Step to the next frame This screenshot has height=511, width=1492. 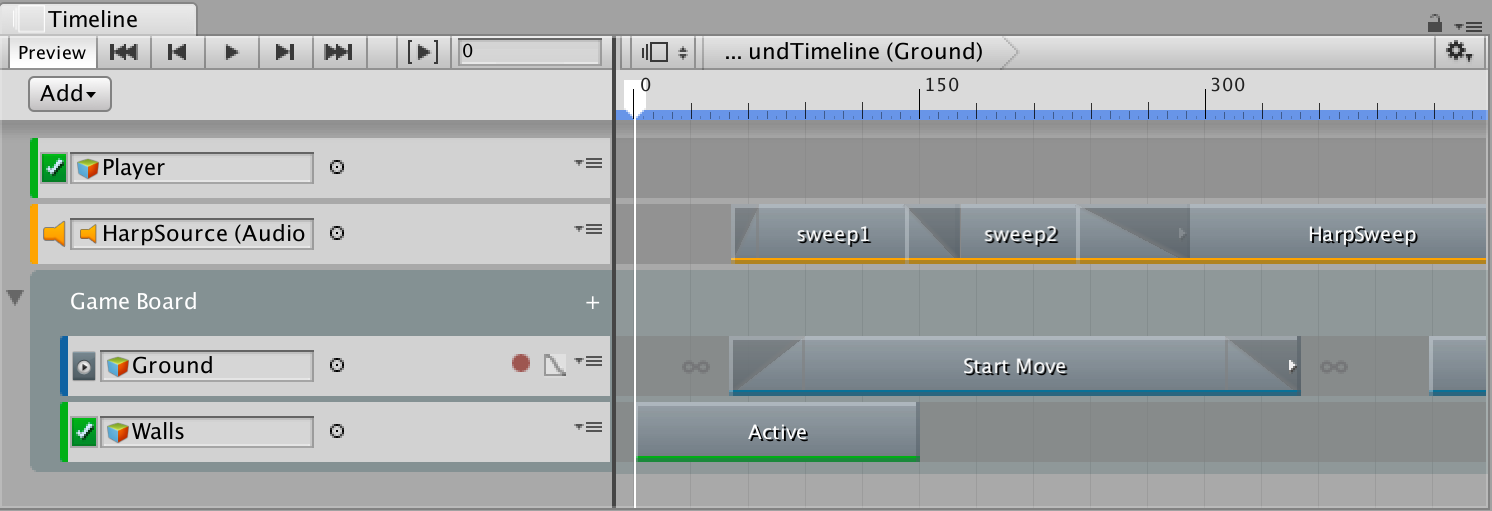[285, 52]
